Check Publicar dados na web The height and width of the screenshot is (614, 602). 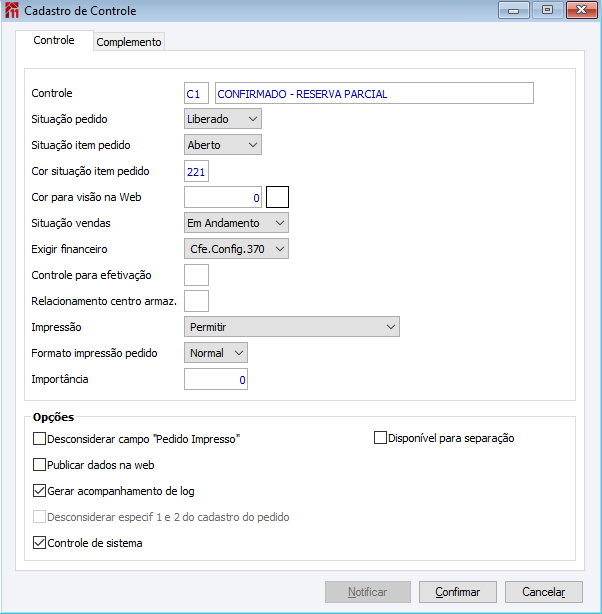(x=40, y=464)
